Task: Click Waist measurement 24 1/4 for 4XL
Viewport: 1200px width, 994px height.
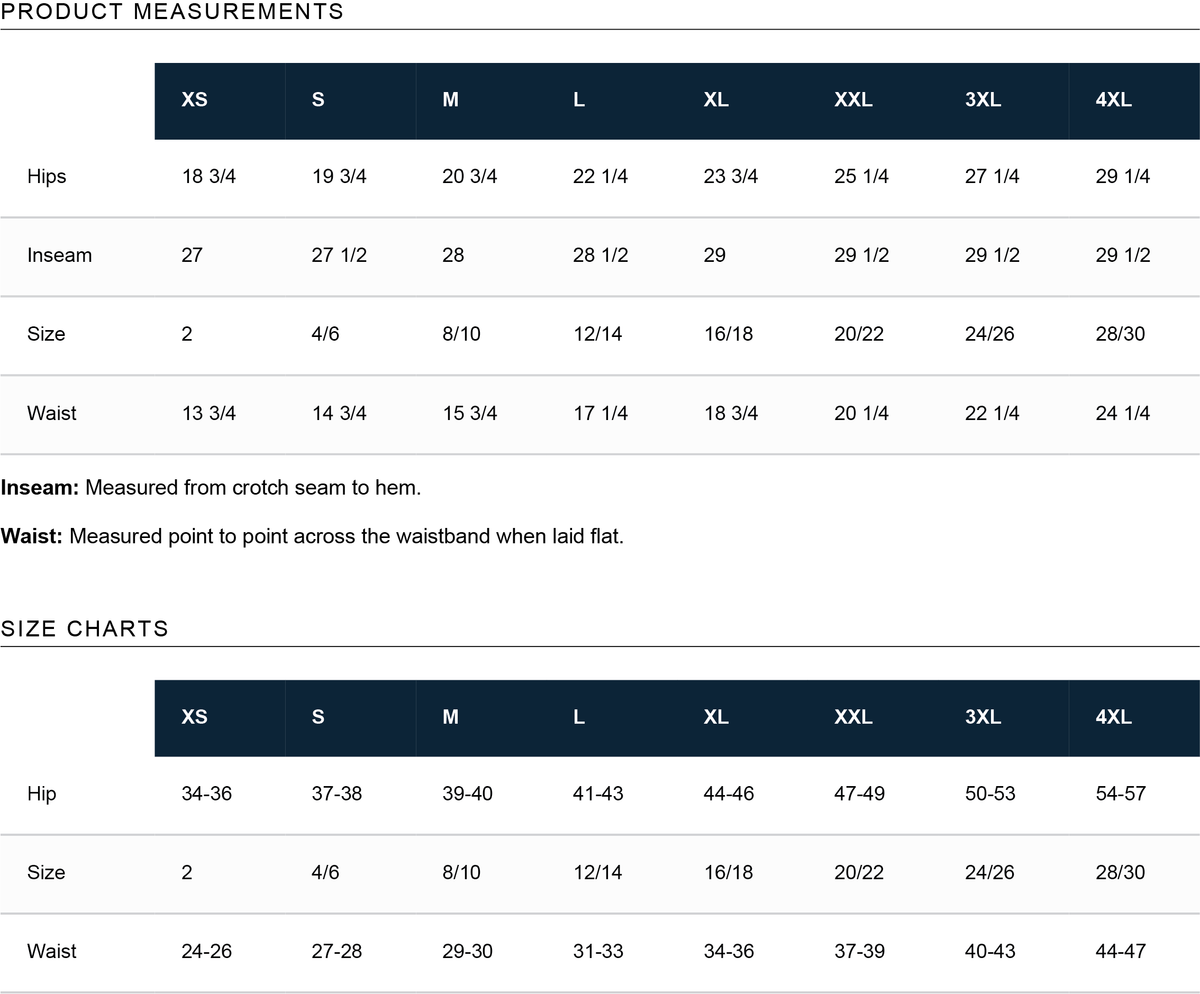Action: [1123, 413]
